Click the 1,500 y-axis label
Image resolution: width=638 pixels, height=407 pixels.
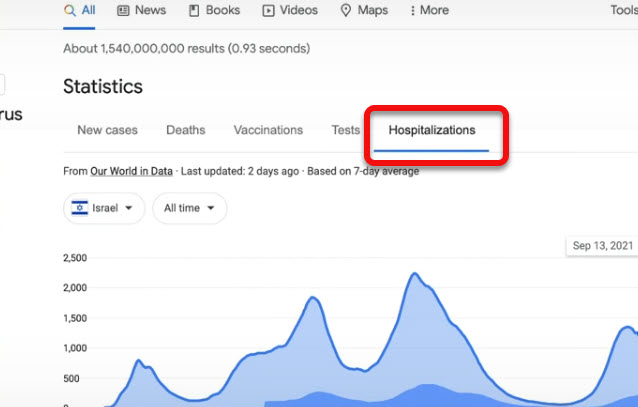tap(75, 318)
